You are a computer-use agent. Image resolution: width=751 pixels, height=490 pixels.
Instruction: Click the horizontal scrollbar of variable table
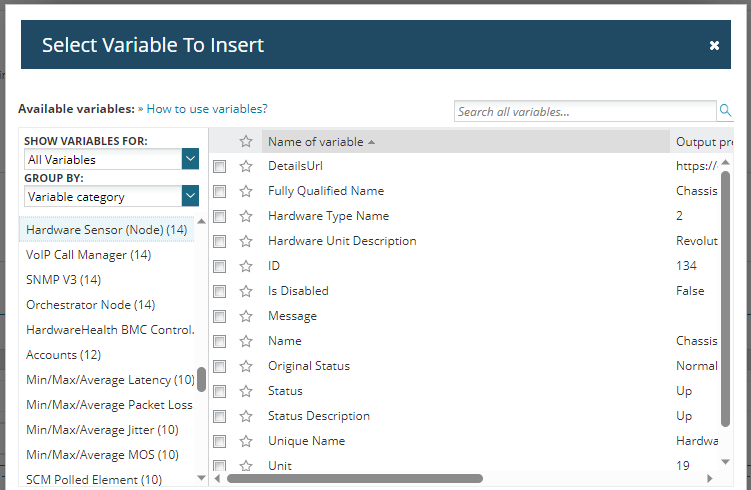point(355,479)
